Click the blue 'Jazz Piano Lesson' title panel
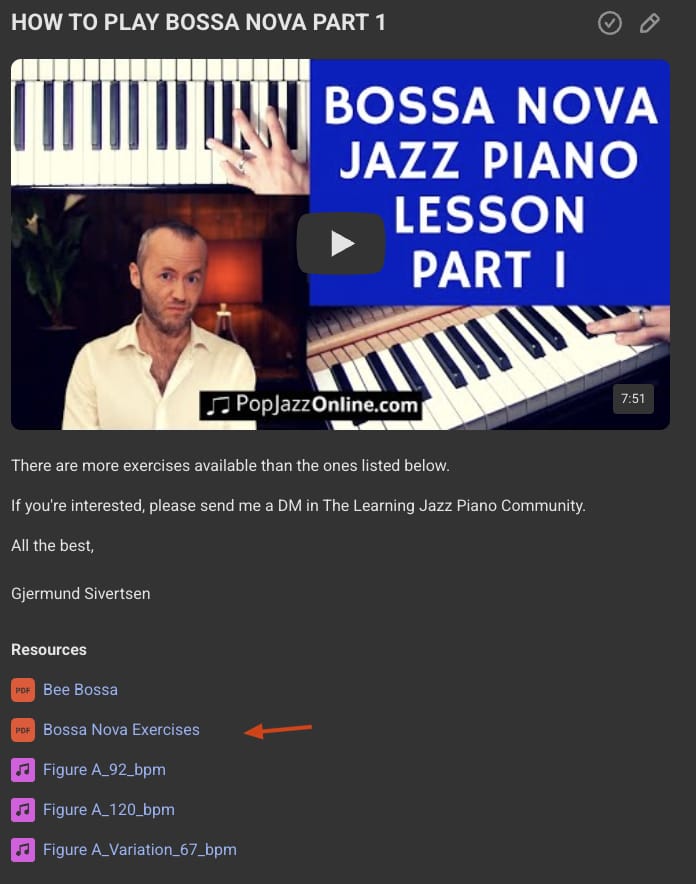The height and width of the screenshot is (884, 696). click(x=490, y=182)
